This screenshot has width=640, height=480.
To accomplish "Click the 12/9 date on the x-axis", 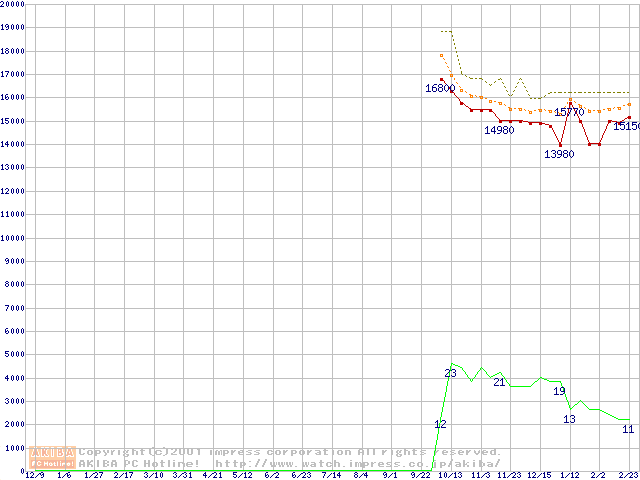I will tap(34, 476).
